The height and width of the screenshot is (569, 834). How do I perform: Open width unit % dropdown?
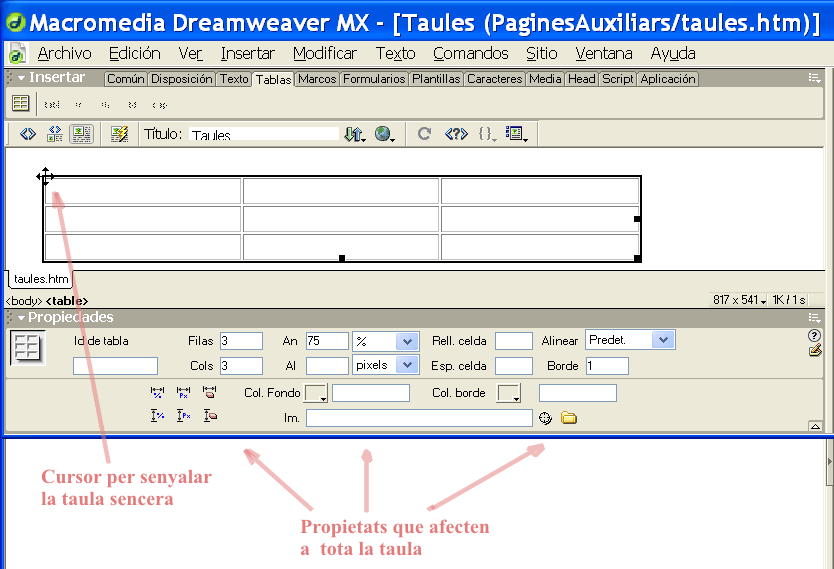click(407, 341)
